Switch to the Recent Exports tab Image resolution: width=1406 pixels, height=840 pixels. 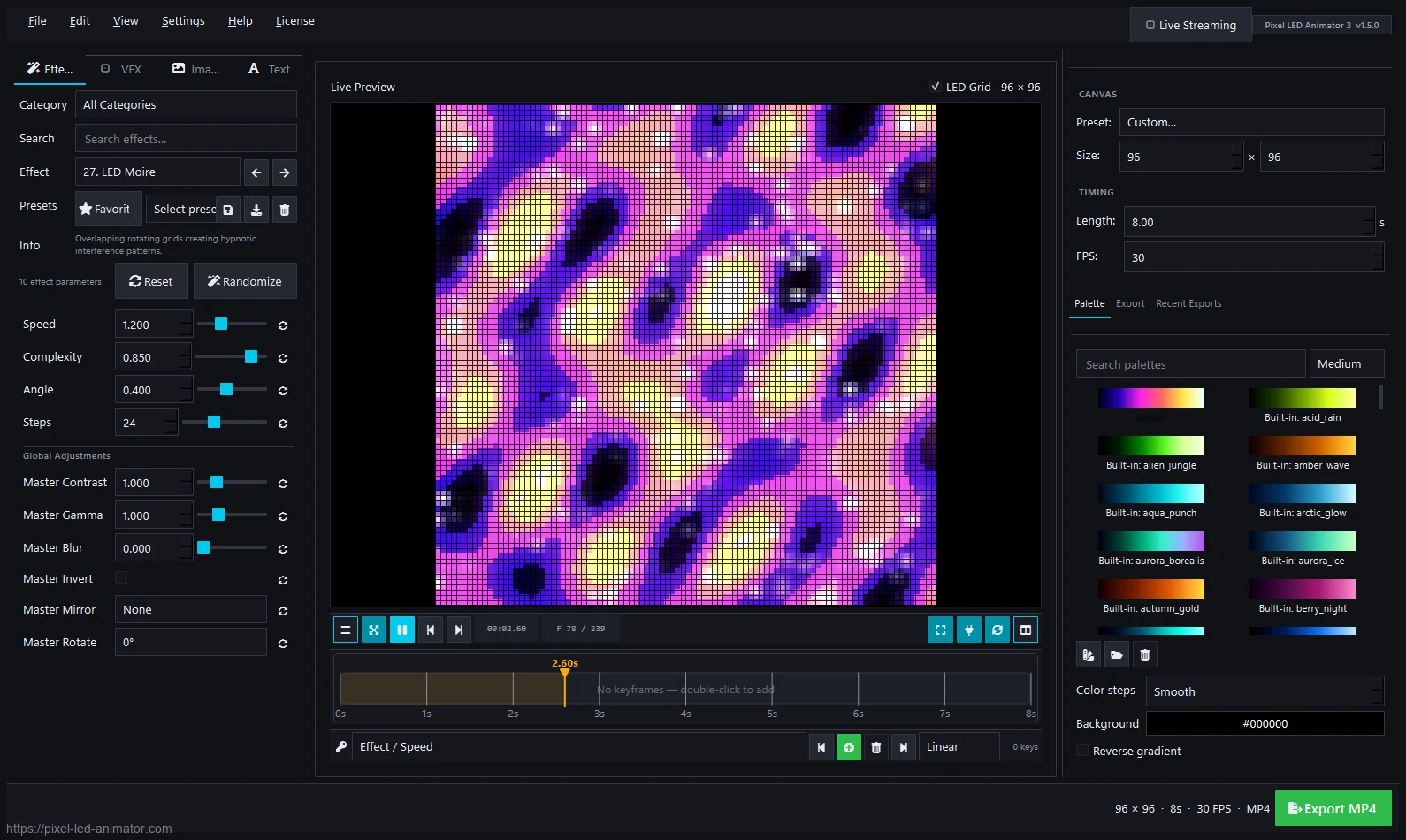(x=1188, y=303)
